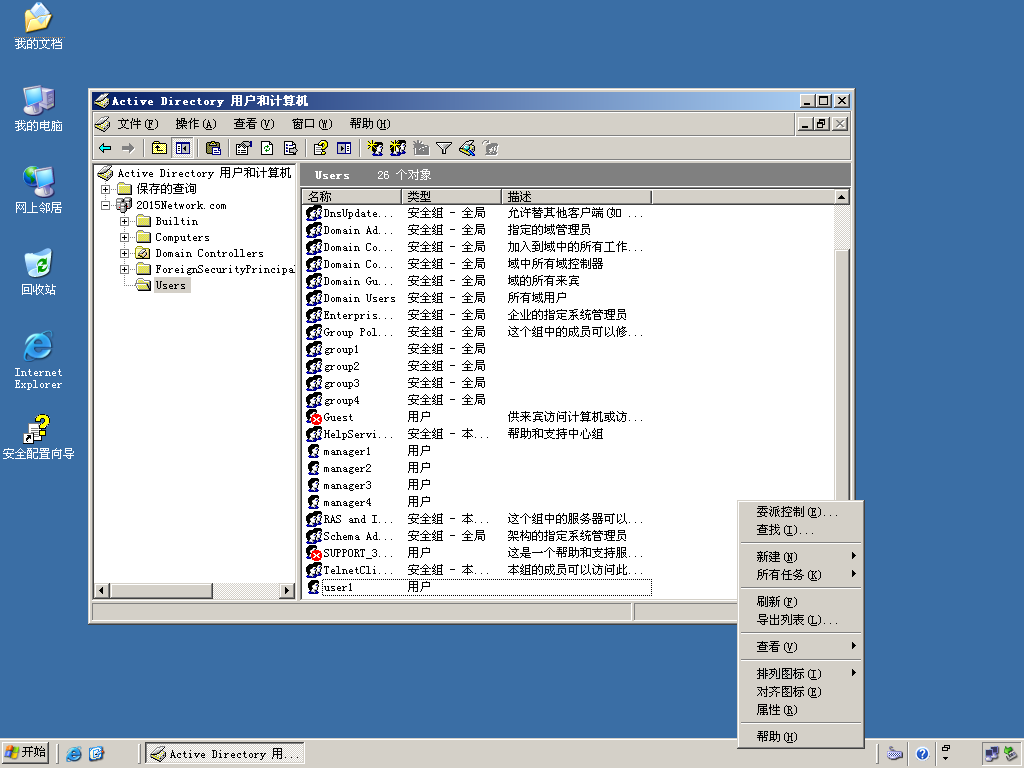Open Internet Explorer desktop icon
This screenshot has height=768, width=1024.
click(39, 360)
